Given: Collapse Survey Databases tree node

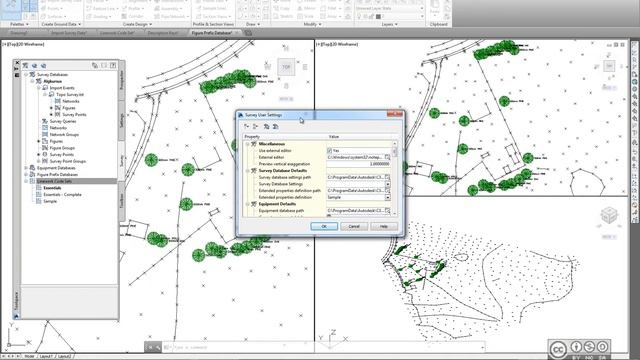Looking at the screenshot, I should coord(26,75).
